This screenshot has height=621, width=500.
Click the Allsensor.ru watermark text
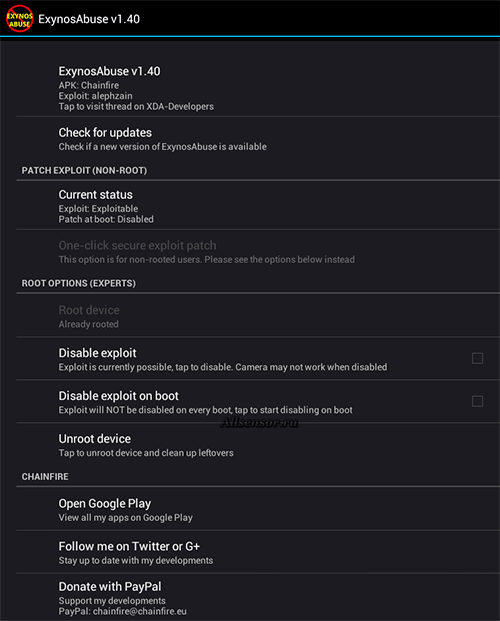(x=260, y=423)
